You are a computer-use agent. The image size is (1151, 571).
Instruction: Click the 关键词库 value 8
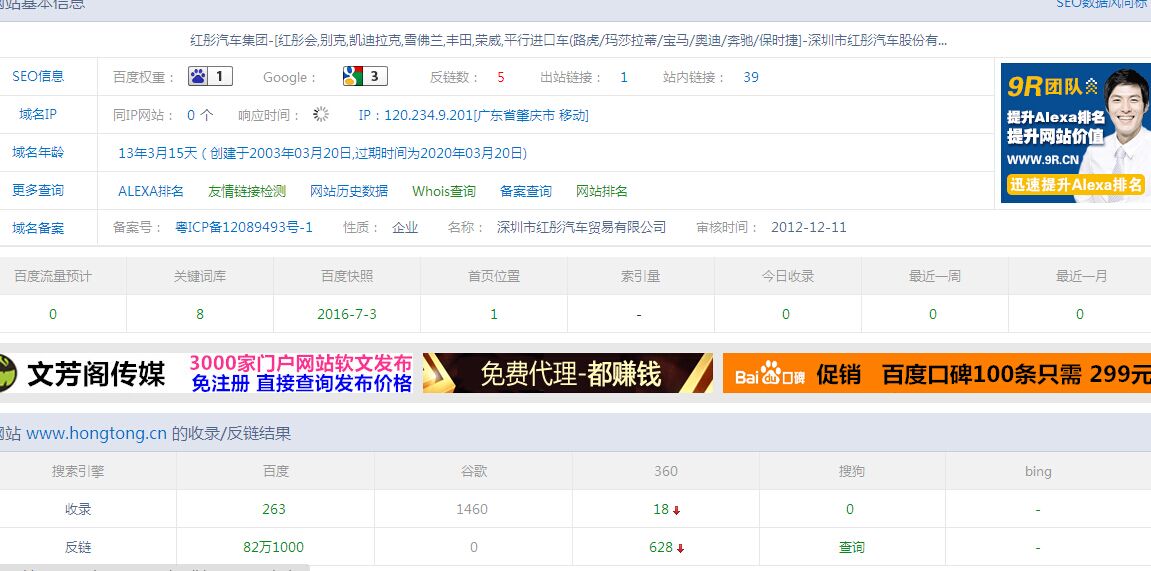(x=200, y=314)
